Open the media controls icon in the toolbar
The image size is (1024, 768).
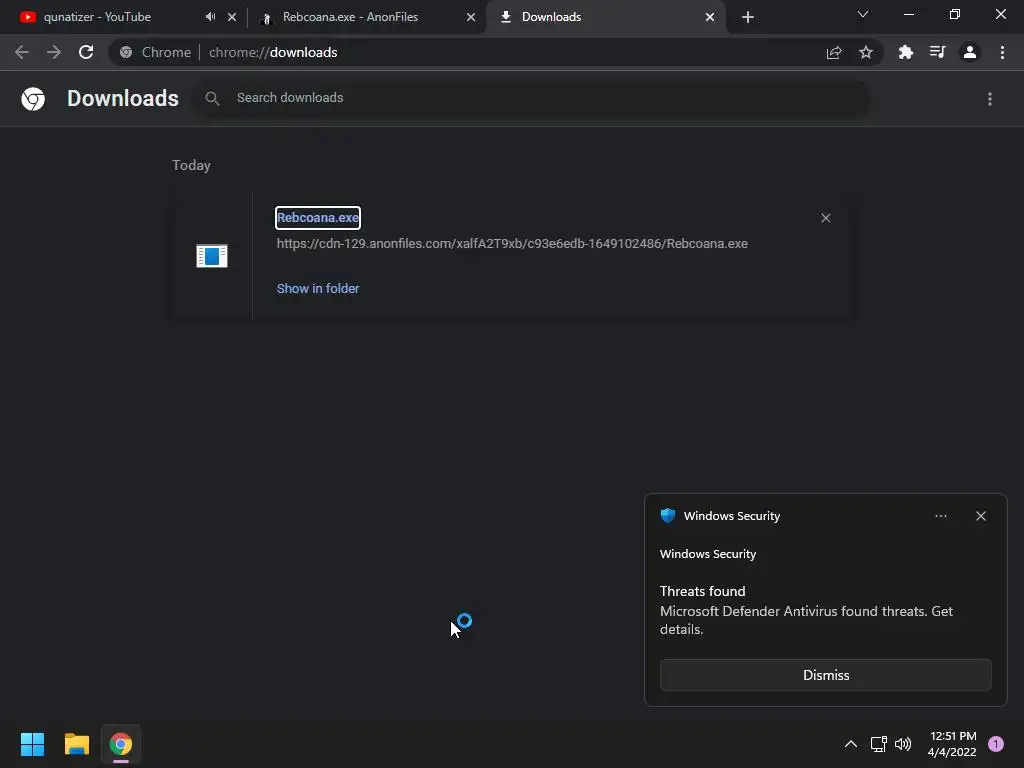click(x=938, y=52)
